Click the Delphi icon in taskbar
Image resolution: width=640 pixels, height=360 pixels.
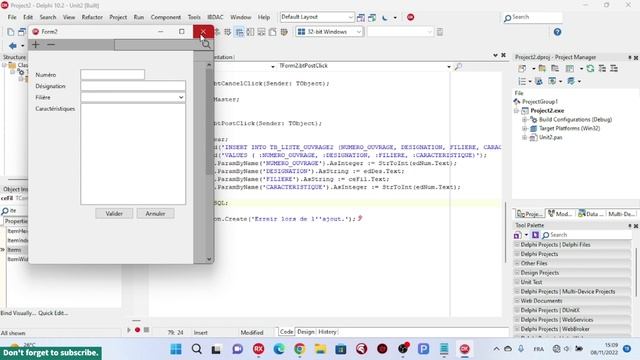coord(464,349)
